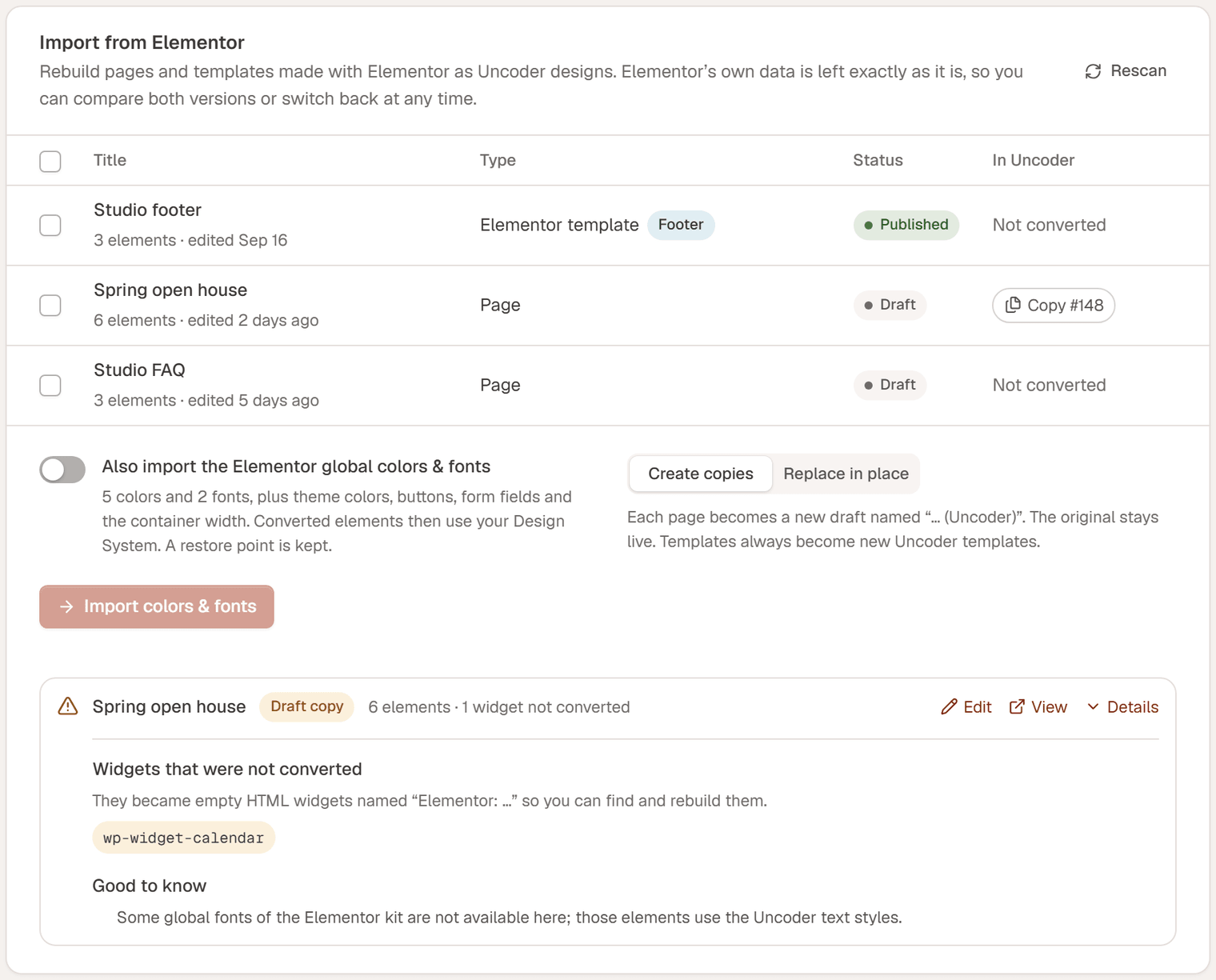Click the Rescan refresh icon
Image resolution: width=1216 pixels, height=980 pixels.
coord(1093,71)
